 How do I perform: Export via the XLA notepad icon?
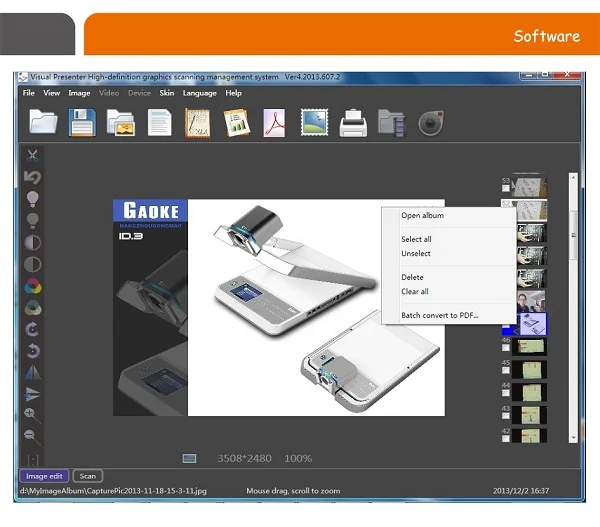click(197, 123)
